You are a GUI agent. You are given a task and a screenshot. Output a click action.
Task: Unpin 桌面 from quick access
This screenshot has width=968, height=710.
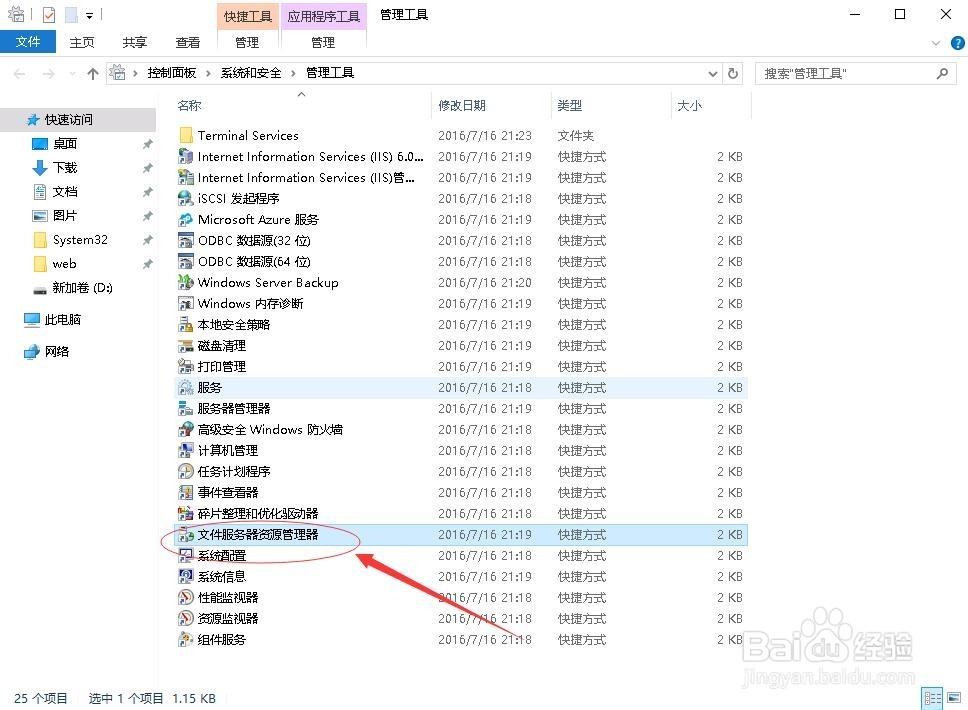pyautogui.click(x=148, y=143)
